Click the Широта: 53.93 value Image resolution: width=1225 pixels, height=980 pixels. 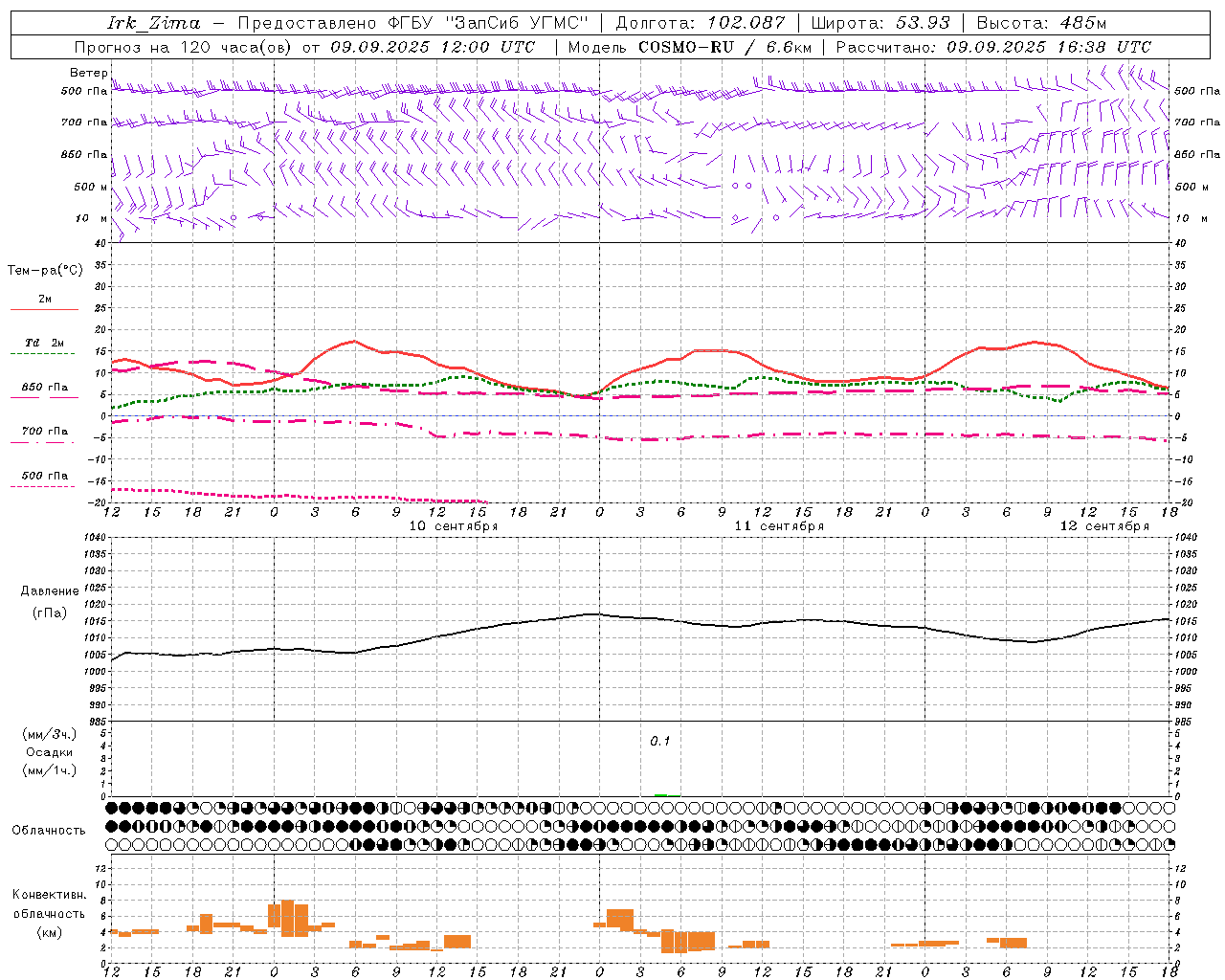click(880, 23)
